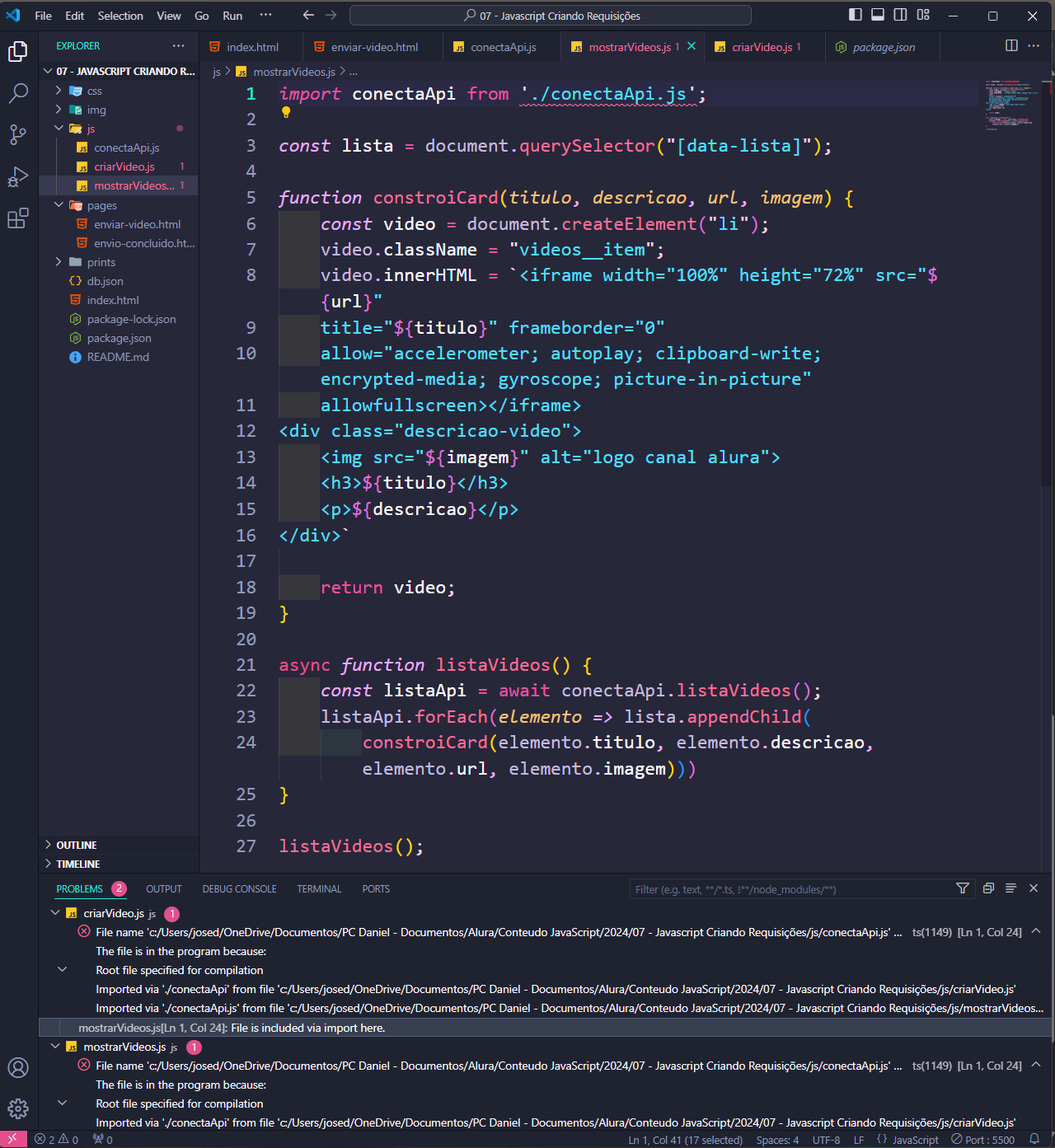Collapse all problems in panel
The width and height of the screenshot is (1055, 1148).
(x=988, y=888)
